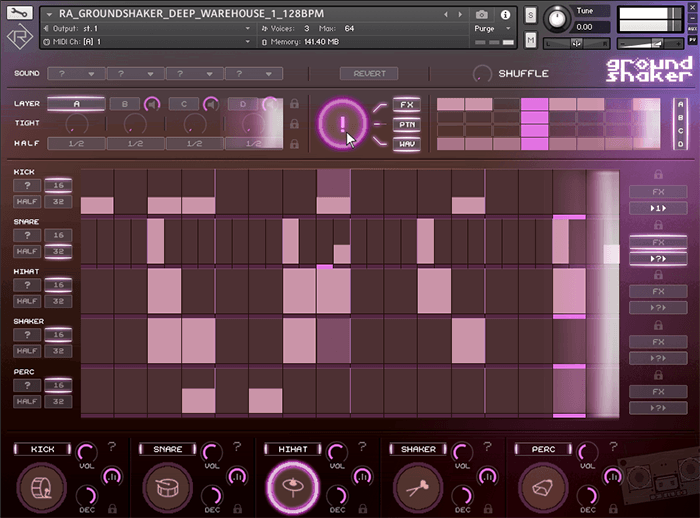
Task: Open the Purge dropdown menu
Action: click(492, 29)
